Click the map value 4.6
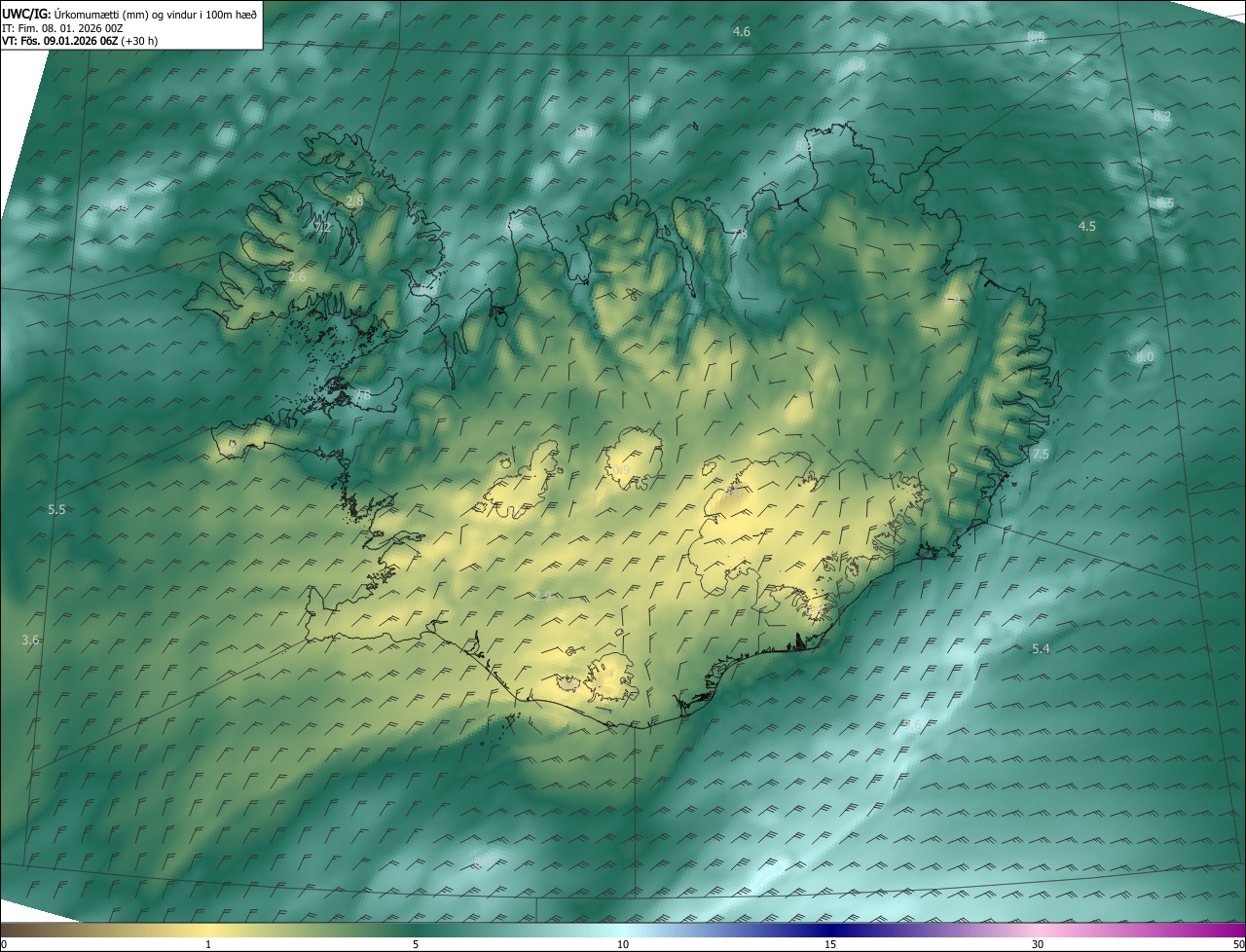This screenshot has width=1246, height=952. tap(741, 32)
